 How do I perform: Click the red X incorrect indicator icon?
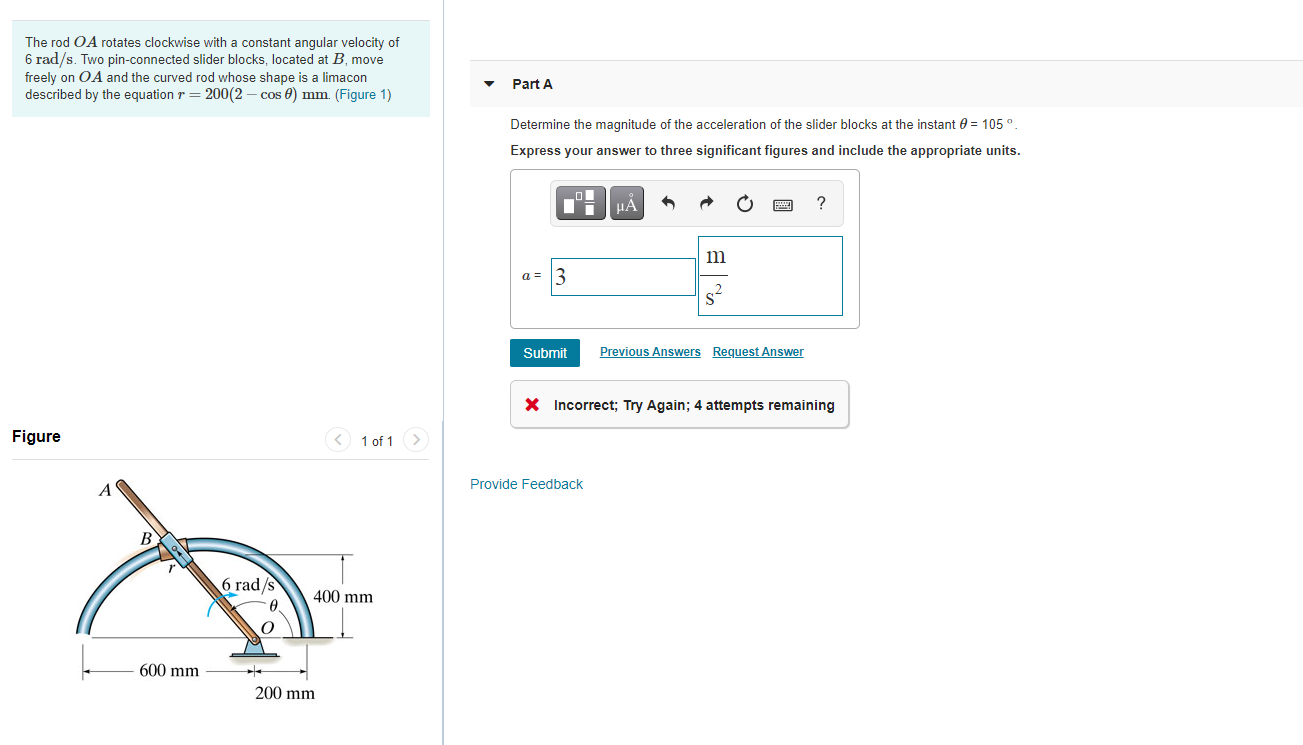tap(530, 404)
